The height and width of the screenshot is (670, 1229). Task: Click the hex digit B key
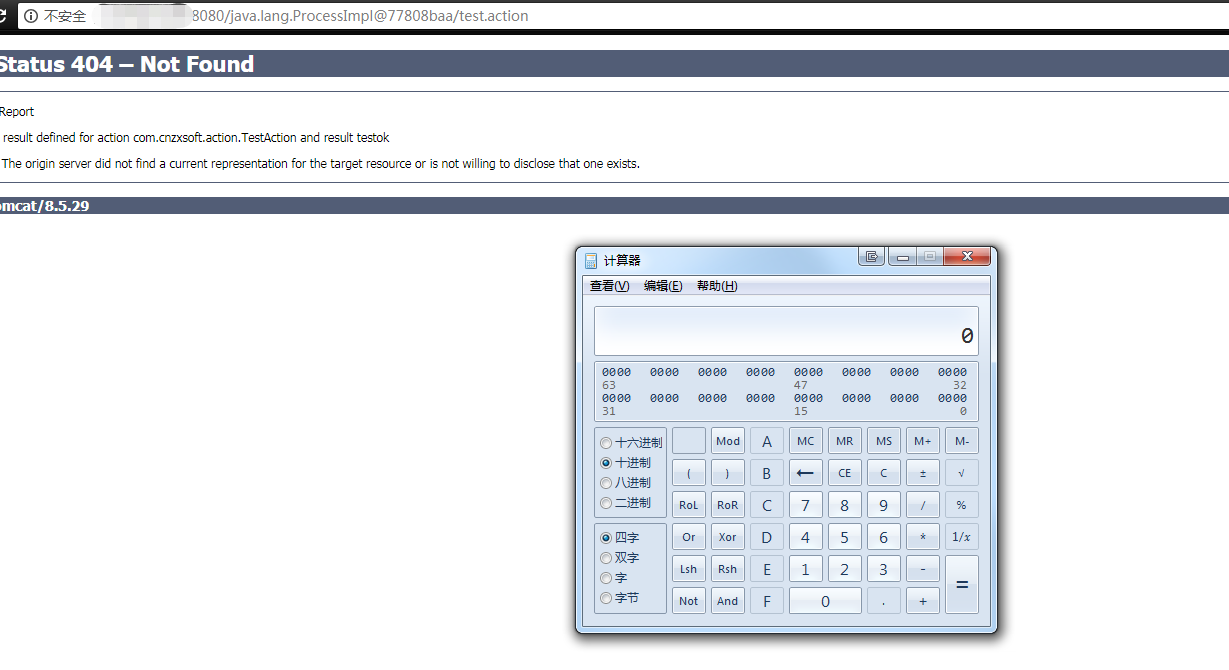[767, 473]
